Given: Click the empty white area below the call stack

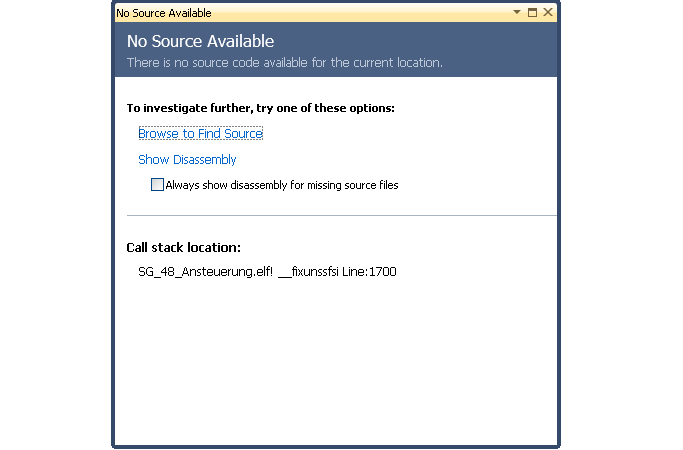Looking at the screenshot, I should [x=335, y=362].
